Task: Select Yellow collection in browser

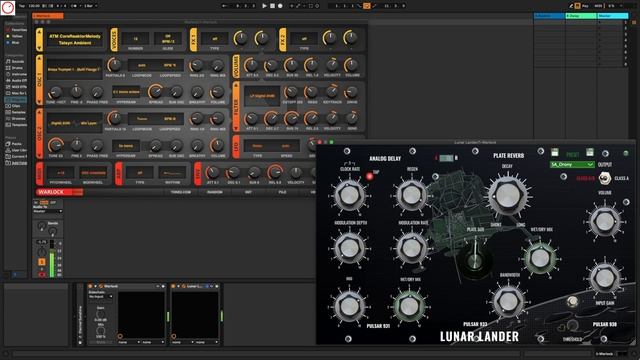Action: tap(15, 36)
